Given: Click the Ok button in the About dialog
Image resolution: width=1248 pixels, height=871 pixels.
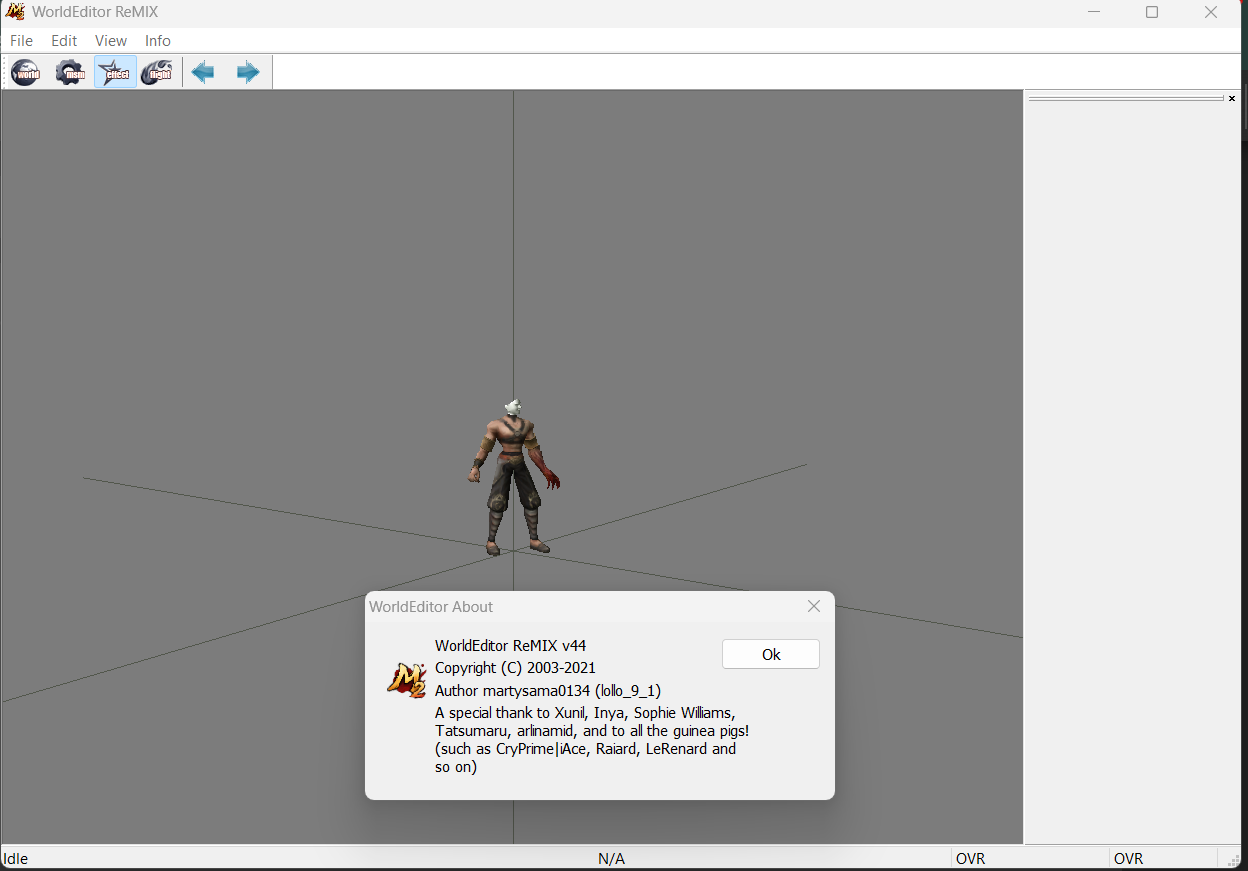Looking at the screenshot, I should [770, 653].
